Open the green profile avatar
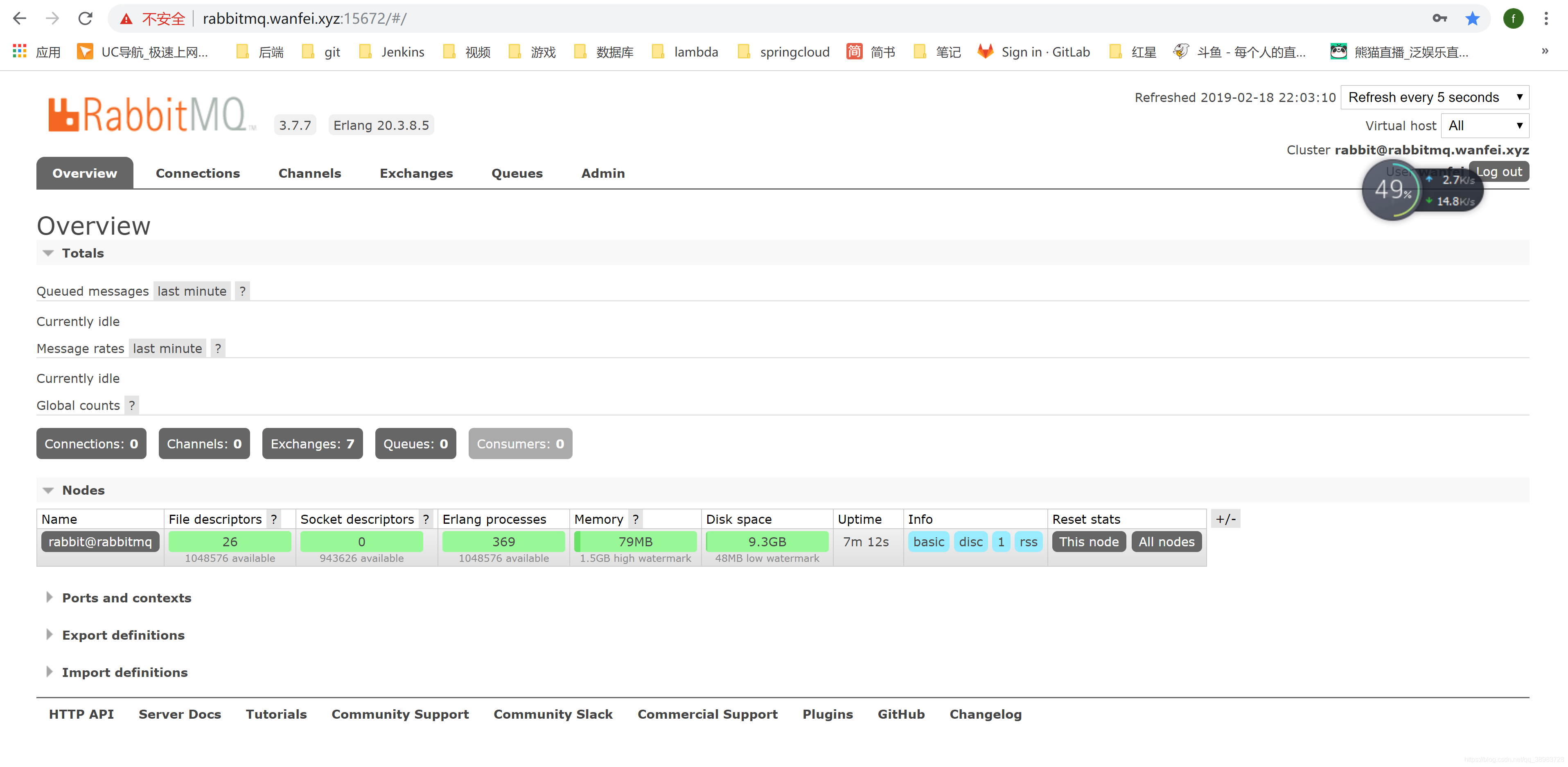Screen dimensions: 1568x767 click(x=1513, y=18)
